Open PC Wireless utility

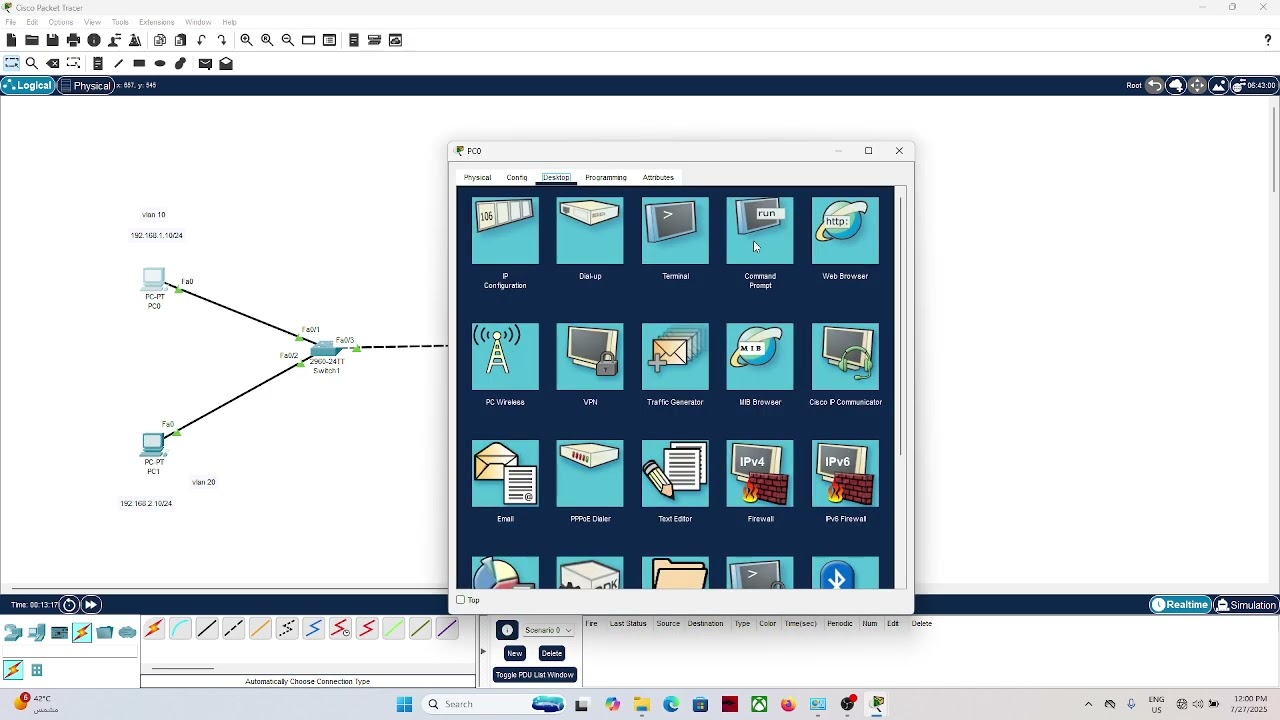505,357
